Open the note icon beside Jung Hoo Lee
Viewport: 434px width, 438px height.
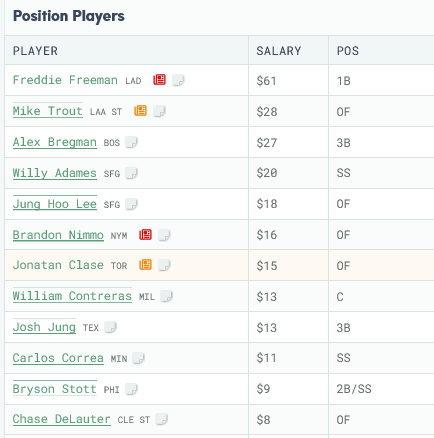pyautogui.click(x=131, y=204)
